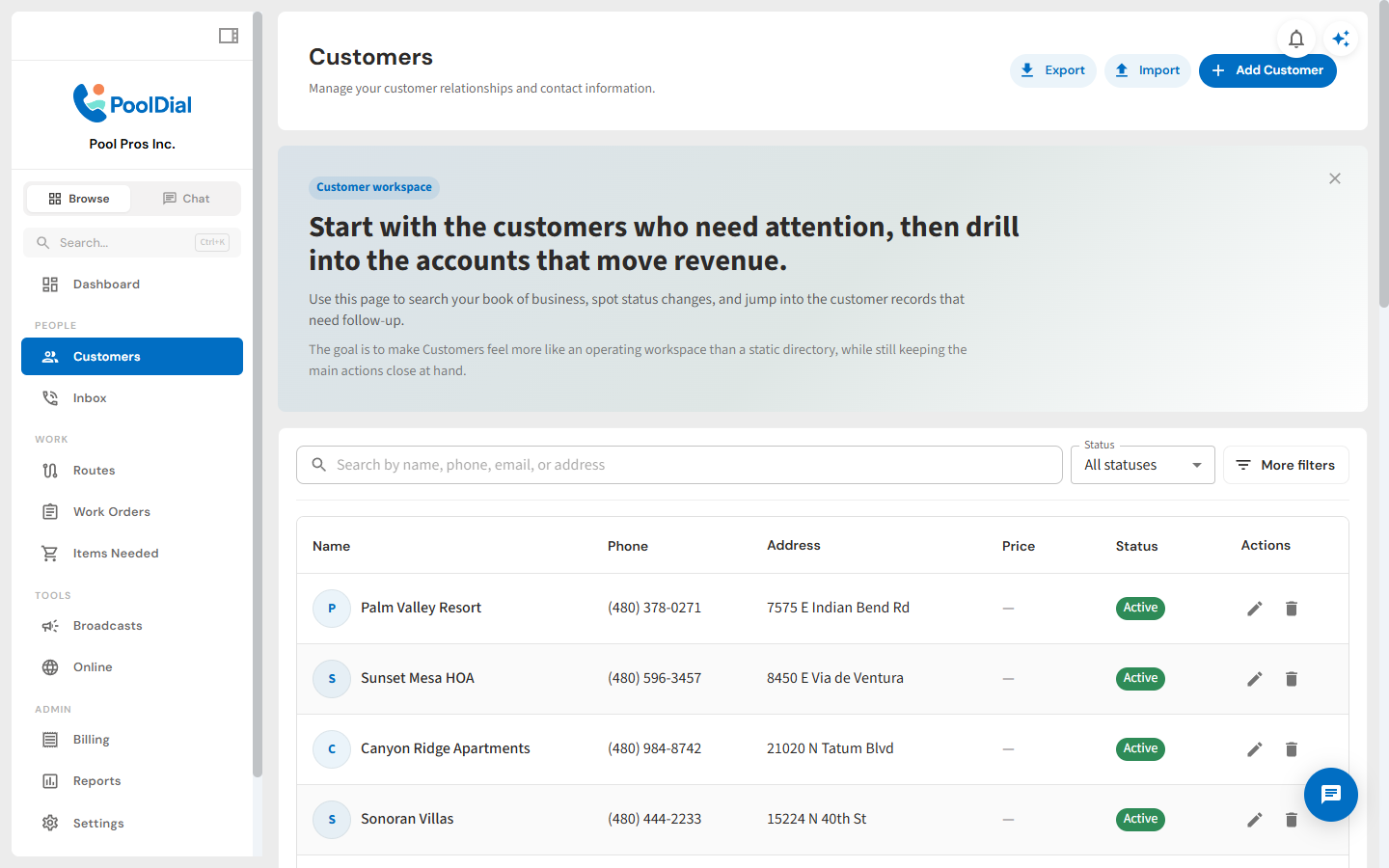Screen dimensions: 1389x868
Task: Open Sunset Mesa HOA customer name
Action: pos(418,678)
